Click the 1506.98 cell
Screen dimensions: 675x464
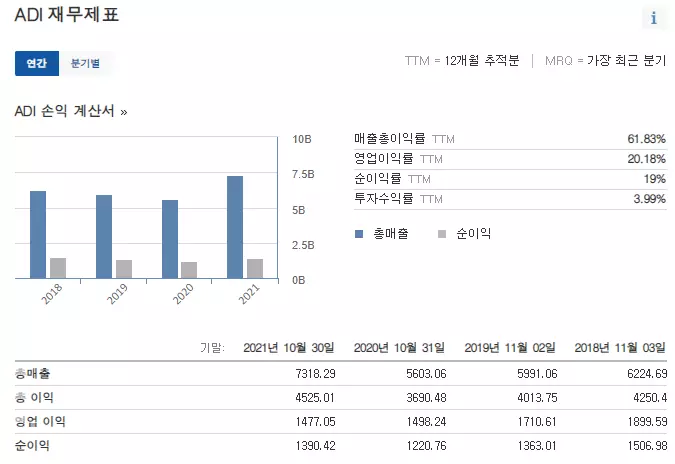(x=647, y=446)
